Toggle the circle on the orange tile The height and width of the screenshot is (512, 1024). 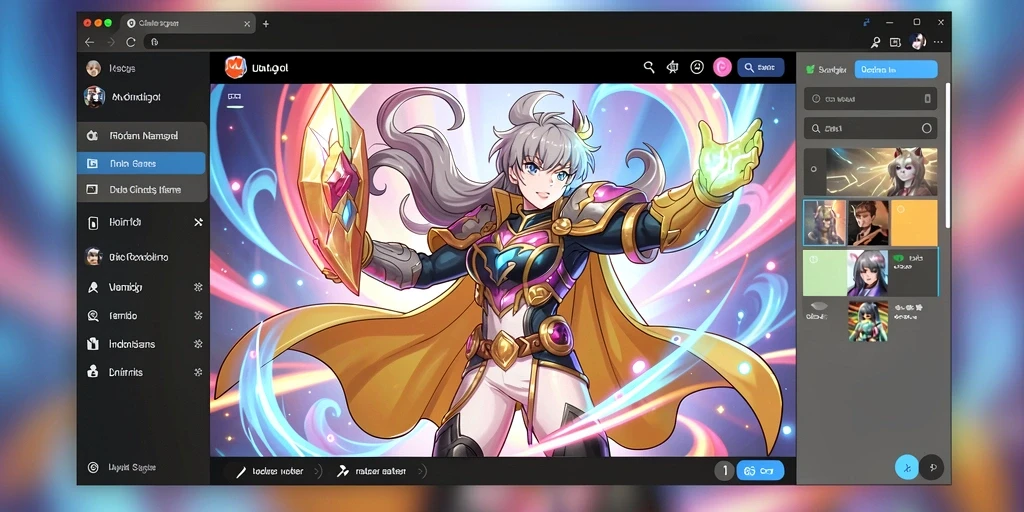901,210
